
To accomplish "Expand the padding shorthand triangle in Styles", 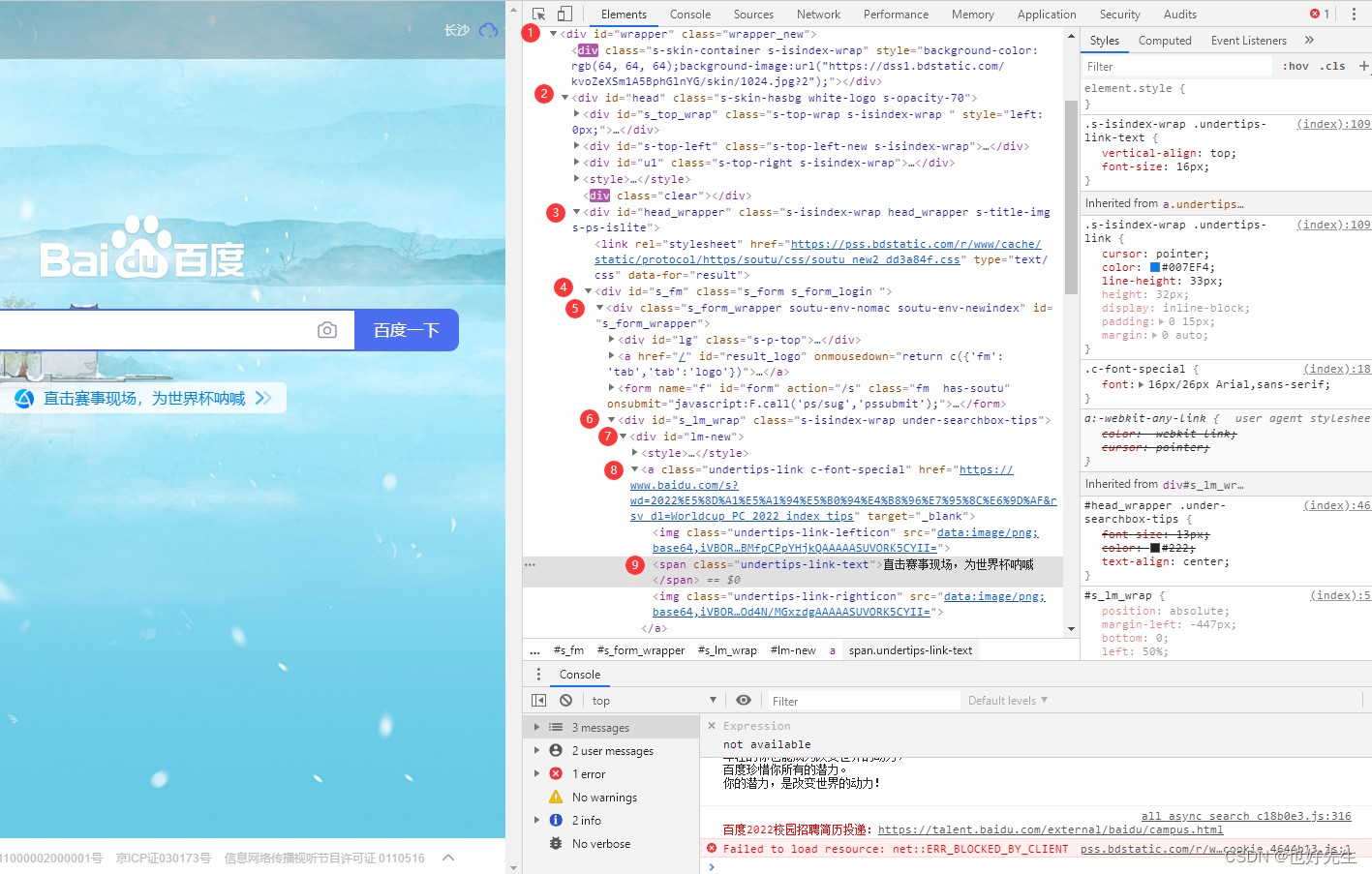I will click(1161, 321).
